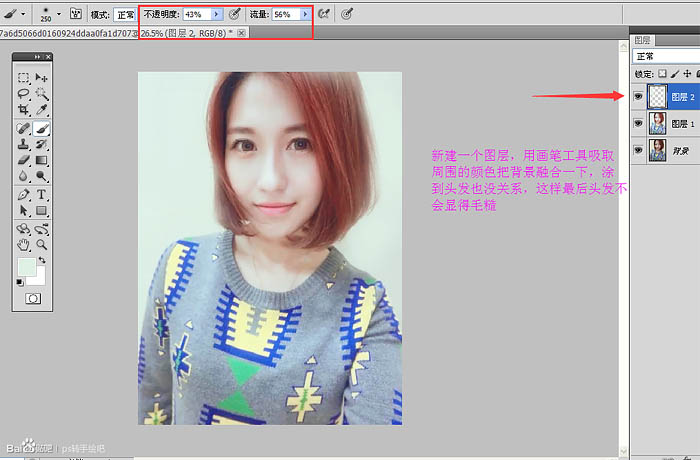Select the Pen tool
The height and width of the screenshot is (460, 700).
[x=23, y=195]
